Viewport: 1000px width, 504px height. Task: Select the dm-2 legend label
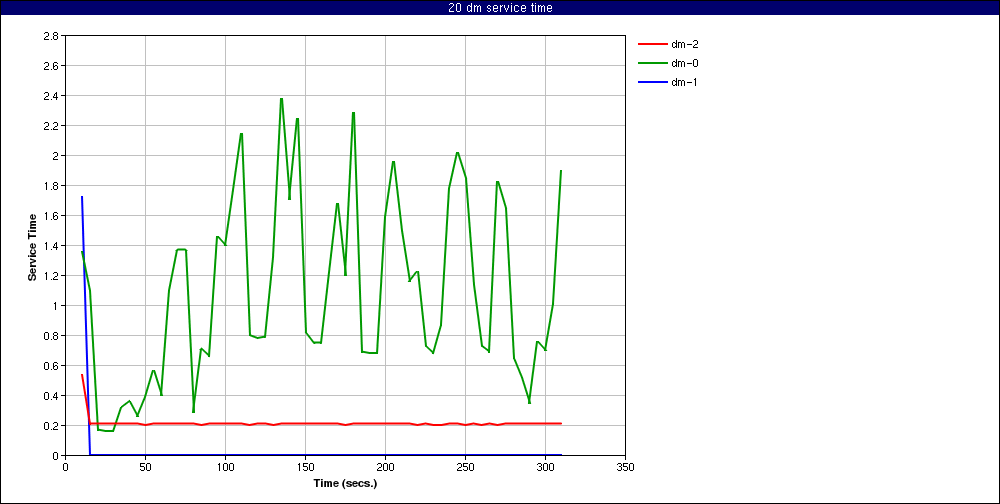[684, 44]
